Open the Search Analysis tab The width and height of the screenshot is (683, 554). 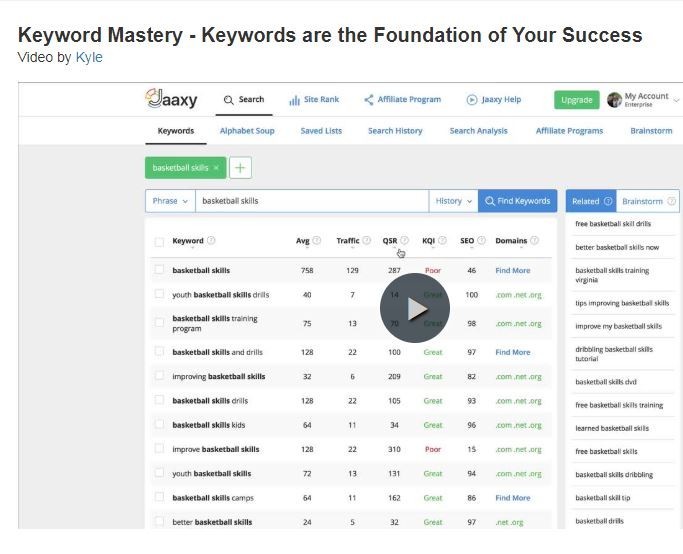tap(478, 131)
